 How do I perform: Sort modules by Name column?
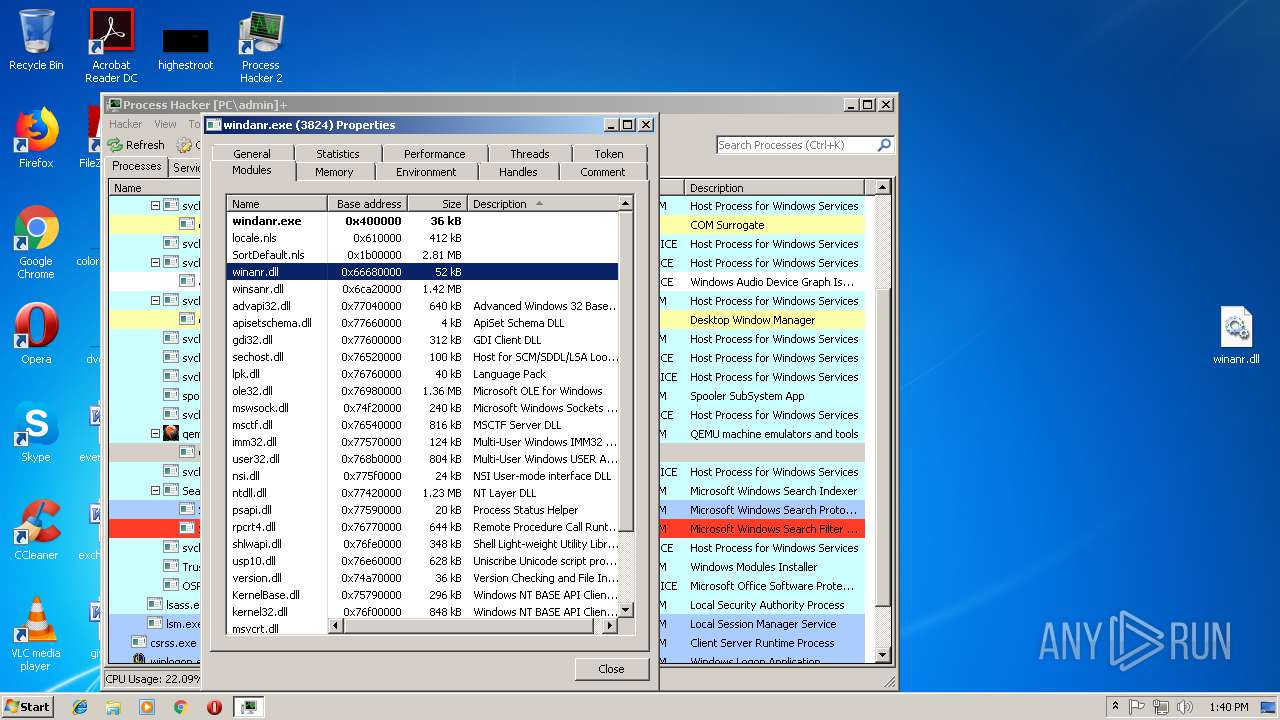[x=277, y=203]
